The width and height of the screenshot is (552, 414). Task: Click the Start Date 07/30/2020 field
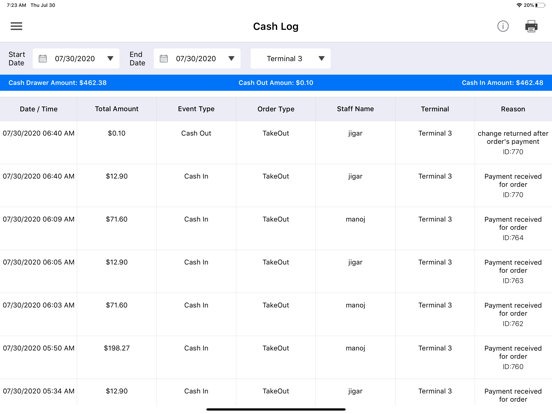[x=76, y=58]
